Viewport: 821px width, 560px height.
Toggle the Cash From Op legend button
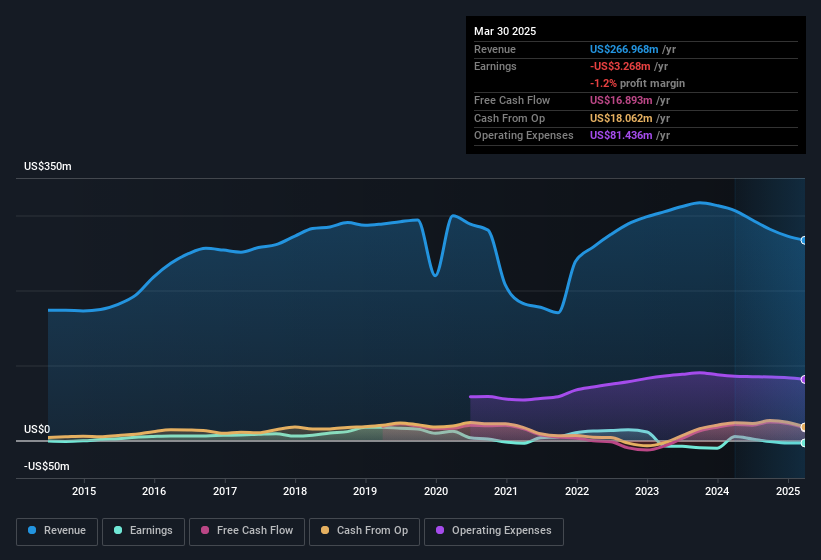pos(364,531)
